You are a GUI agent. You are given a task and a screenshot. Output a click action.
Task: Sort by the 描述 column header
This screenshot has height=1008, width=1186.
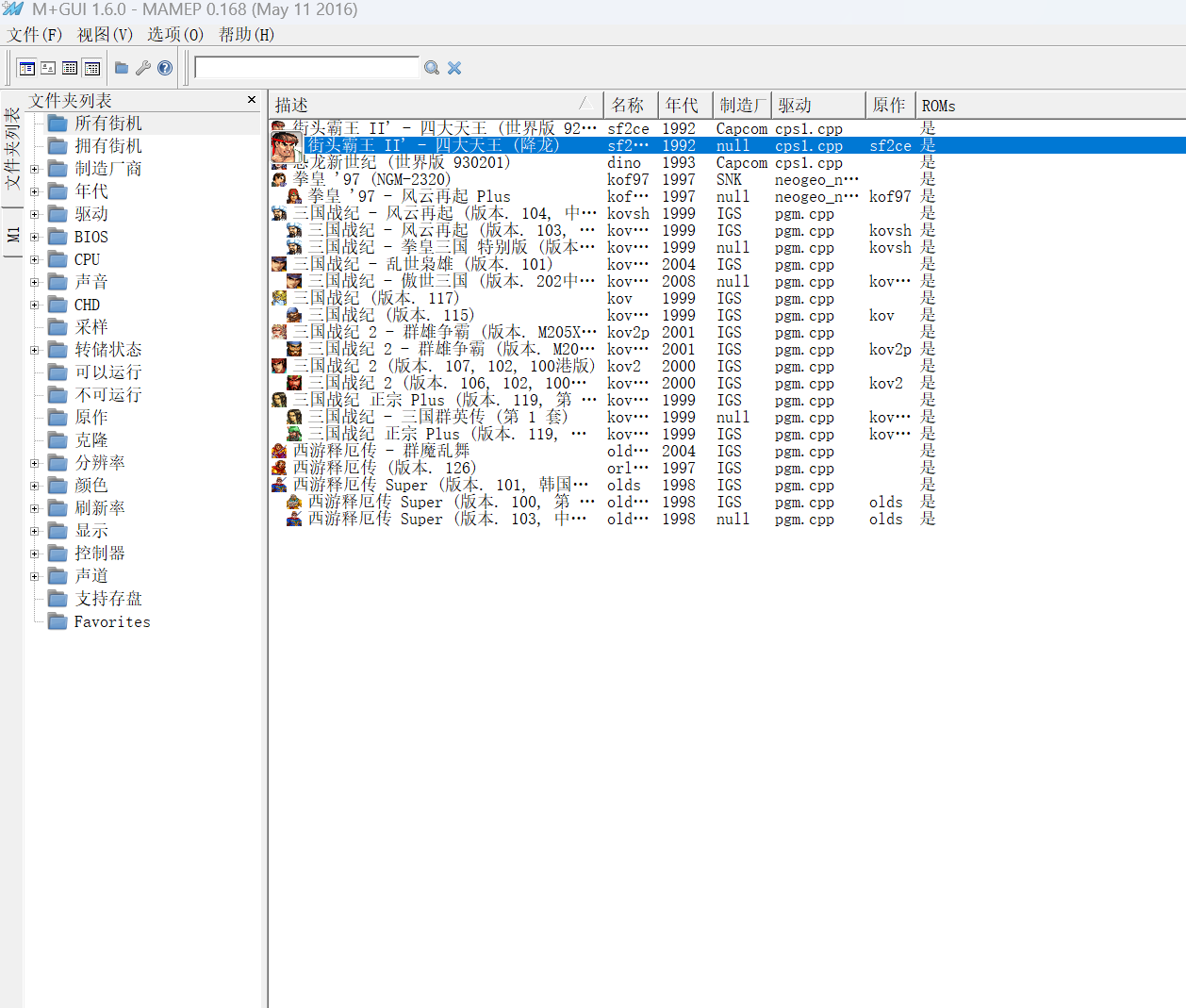point(436,105)
